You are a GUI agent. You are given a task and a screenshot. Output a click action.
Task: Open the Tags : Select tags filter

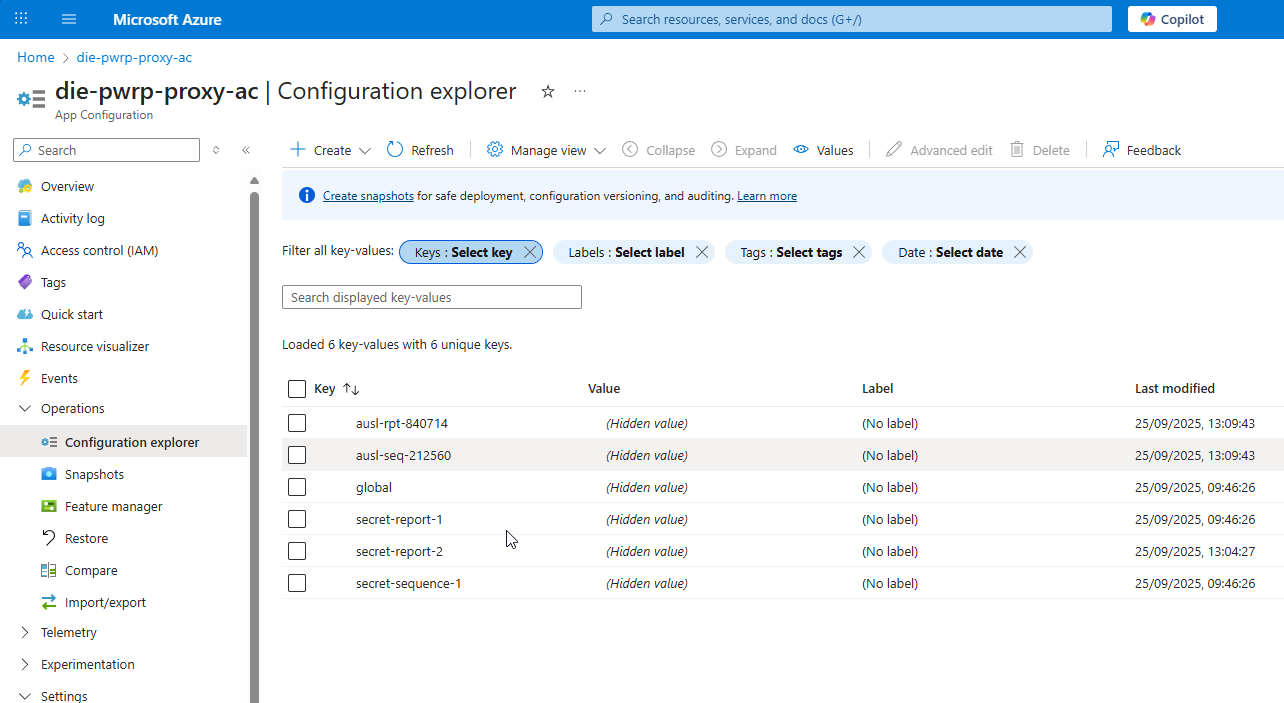(791, 252)
